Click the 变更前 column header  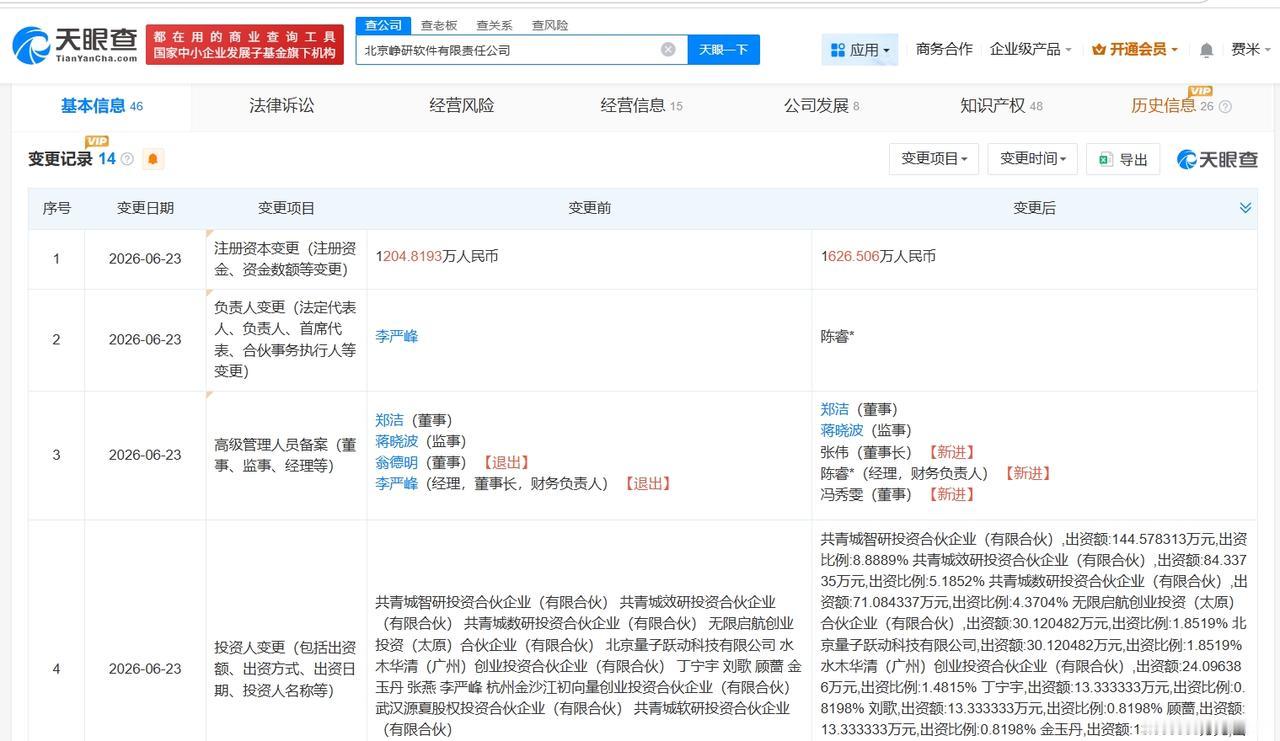[589, 208]
